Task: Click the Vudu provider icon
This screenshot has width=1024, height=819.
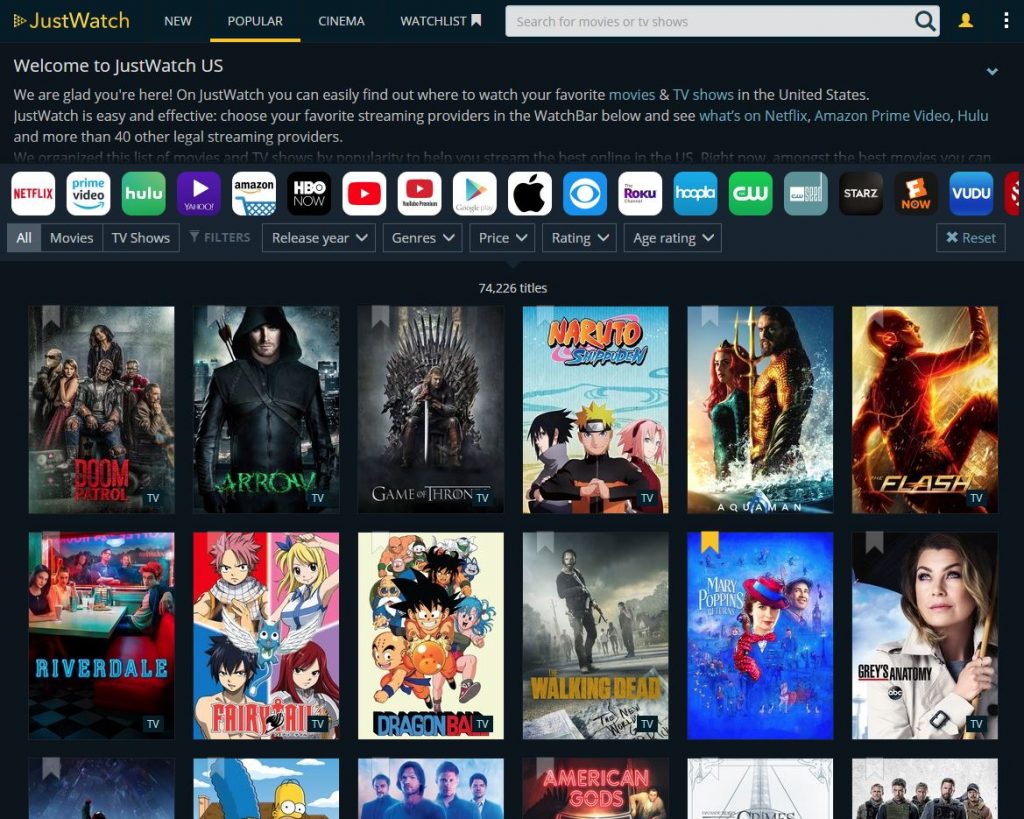Action: point(970,194)
